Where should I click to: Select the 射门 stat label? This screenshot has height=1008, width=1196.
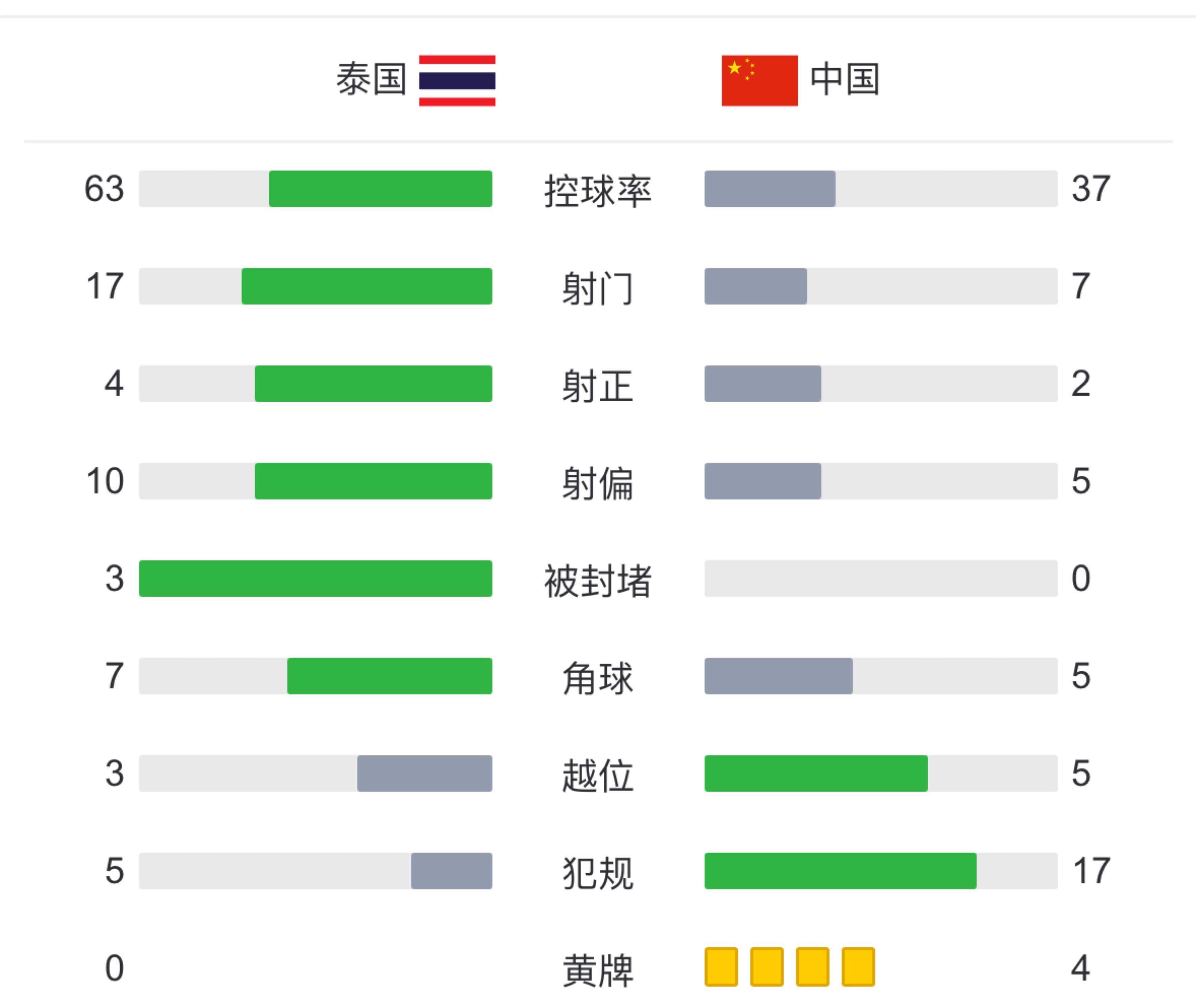click(598, 288)
